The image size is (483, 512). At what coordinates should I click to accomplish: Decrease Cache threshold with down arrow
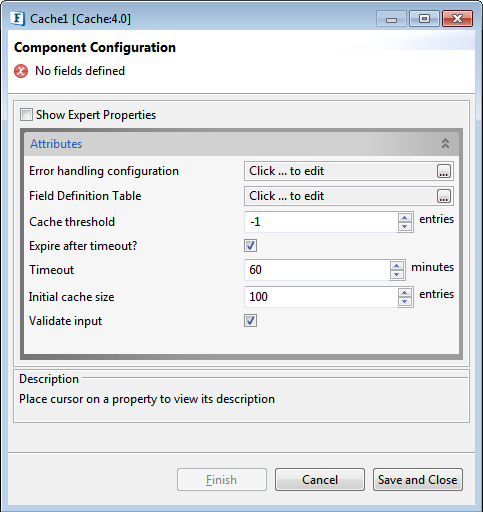tap(405, 226)
